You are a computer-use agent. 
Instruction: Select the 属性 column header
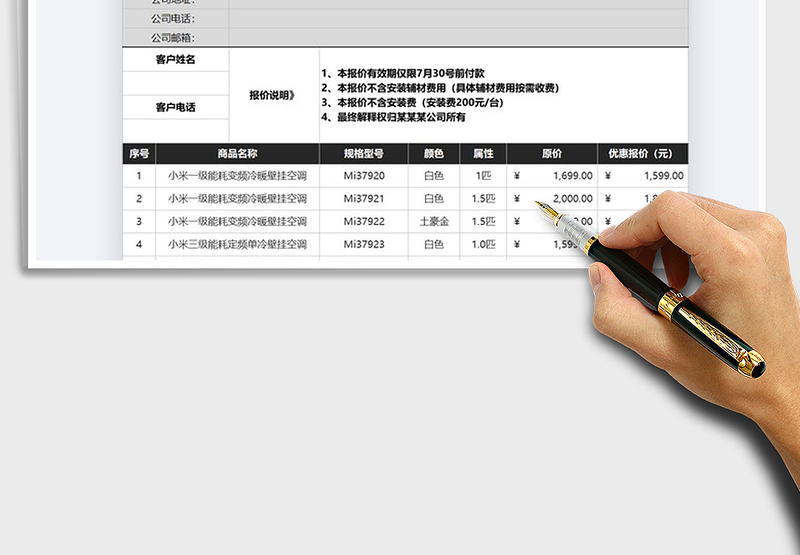pos(483,154)
